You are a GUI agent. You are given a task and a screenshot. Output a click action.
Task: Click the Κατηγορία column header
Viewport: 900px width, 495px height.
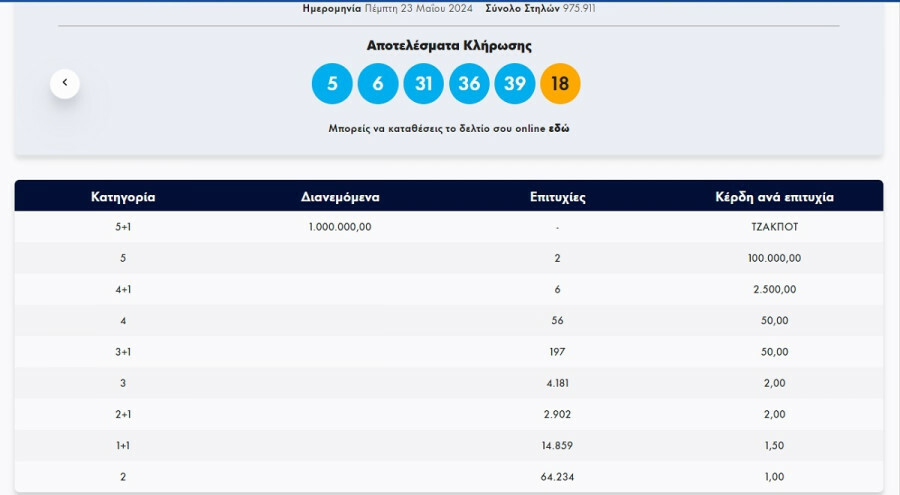click(x=123, y=197)
